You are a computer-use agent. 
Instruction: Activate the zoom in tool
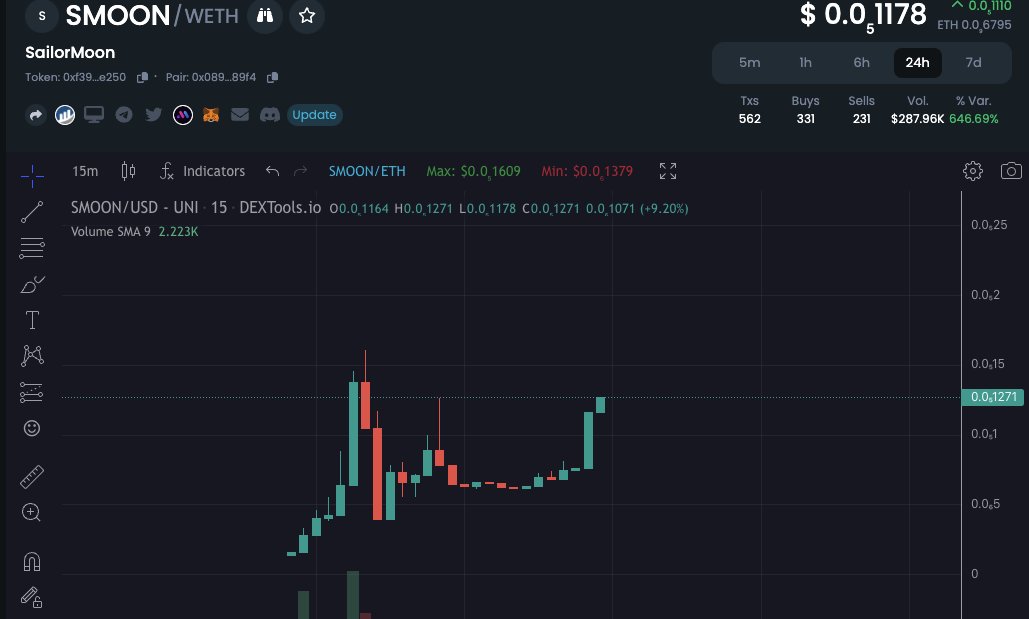click(32, 513)
